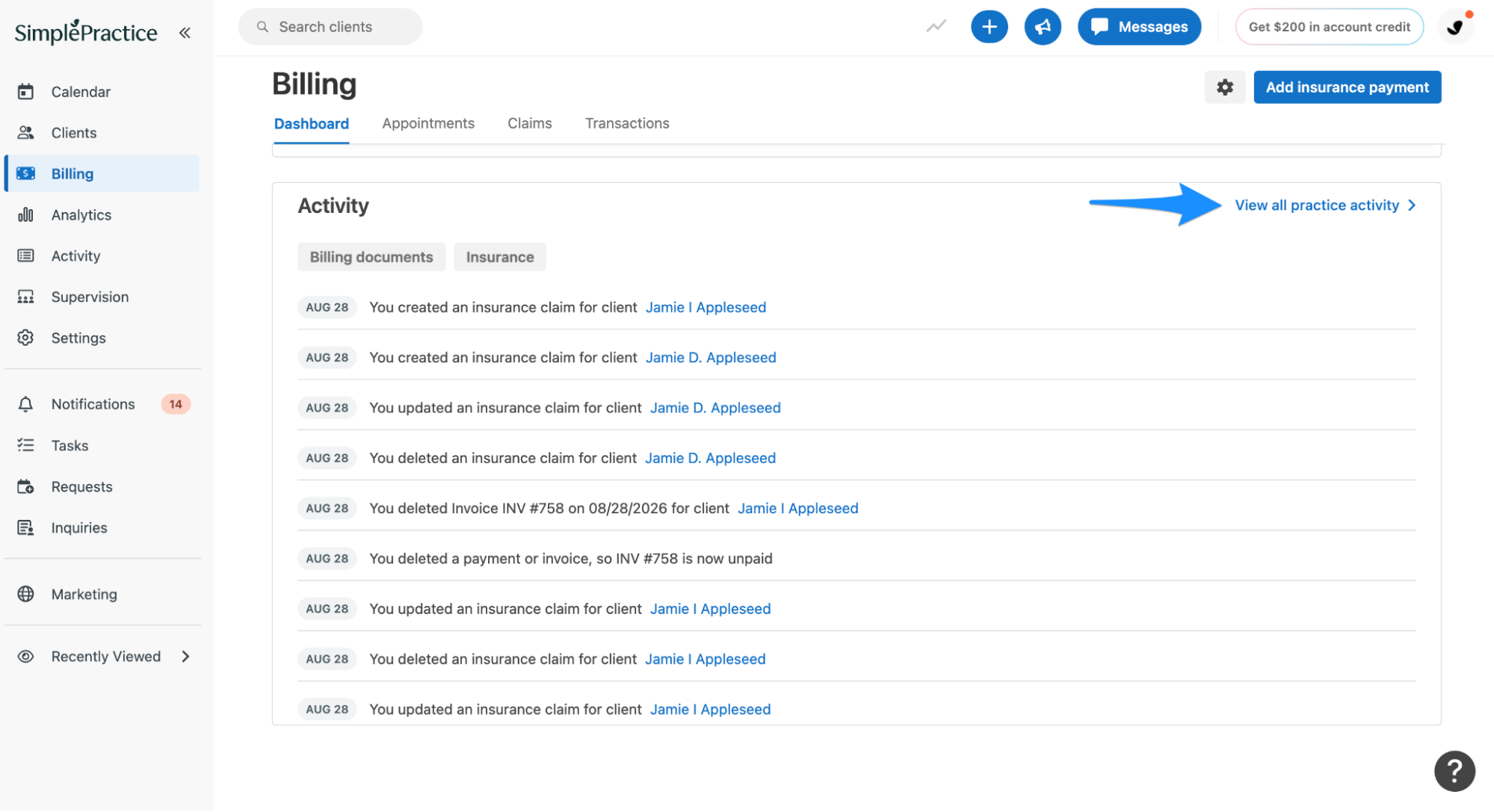This screenshot has height=812, width=1494.
Task: Switch to the Transactions tab
Action: pos(627,124)
